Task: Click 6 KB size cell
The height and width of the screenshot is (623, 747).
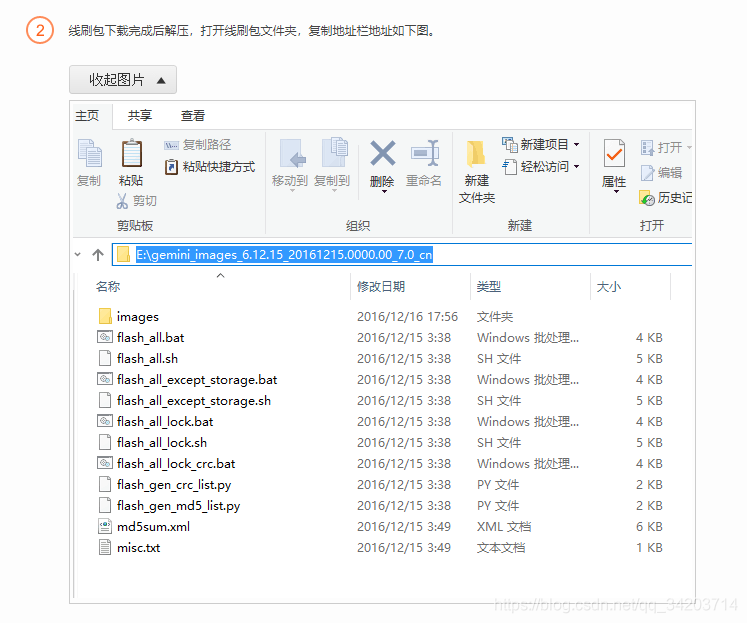Action: point(649,526)
